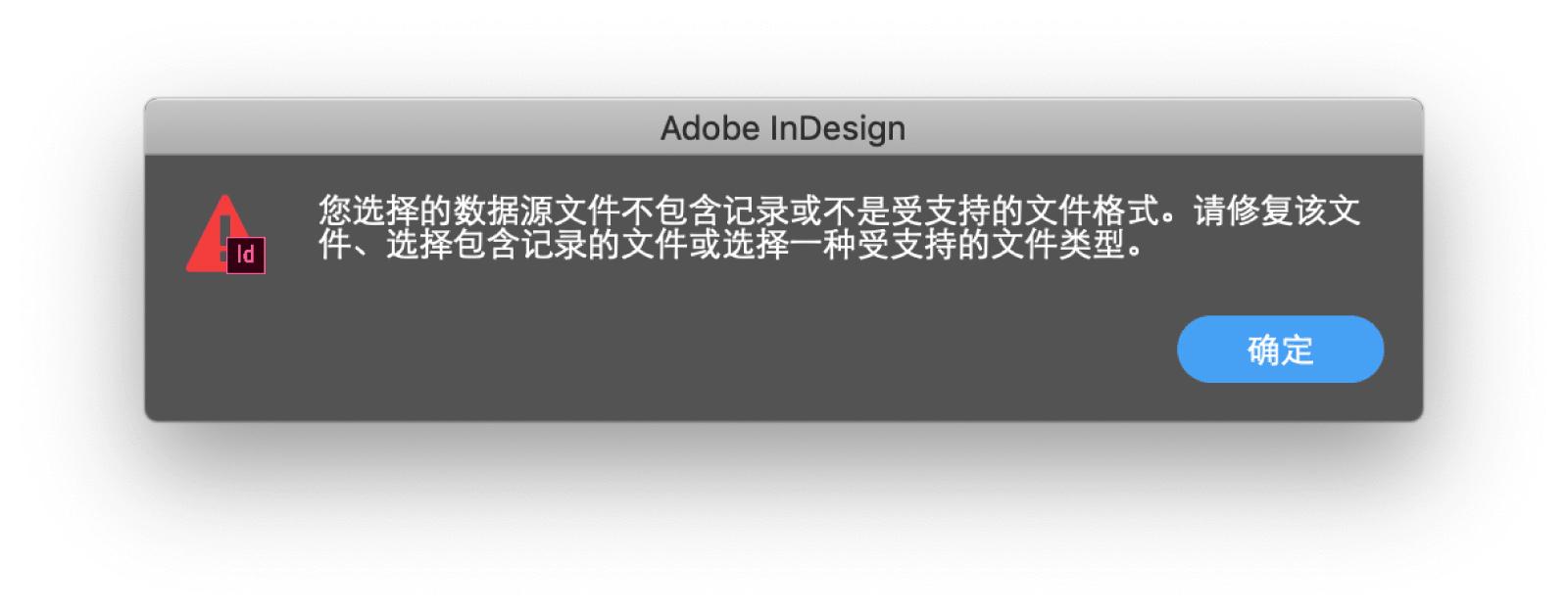Click the Adobe InDesign title bar text

pos(783,127)
